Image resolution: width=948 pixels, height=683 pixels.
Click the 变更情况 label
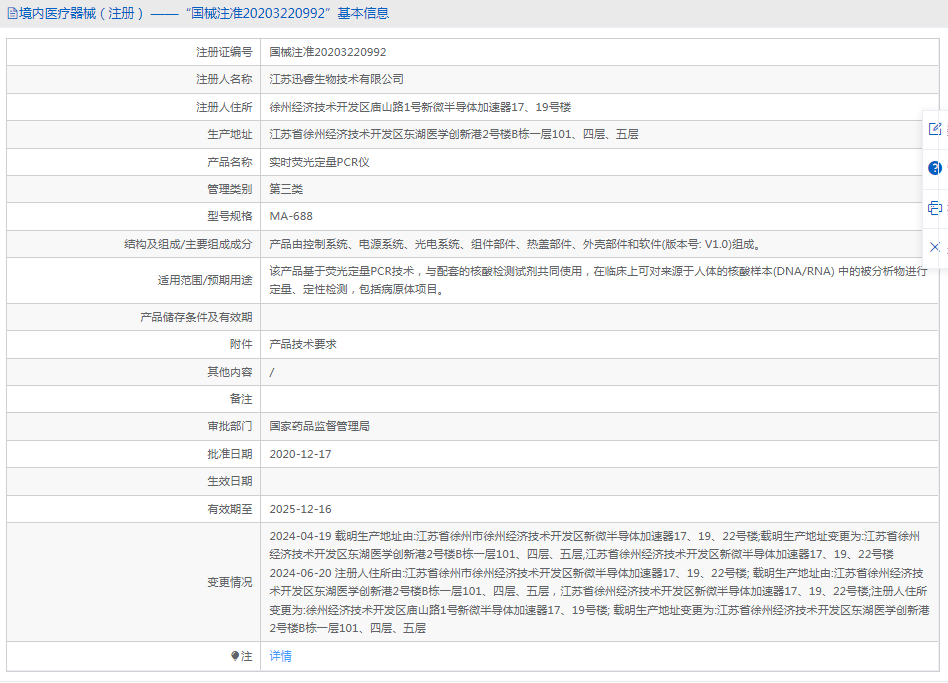click(229, 582)
